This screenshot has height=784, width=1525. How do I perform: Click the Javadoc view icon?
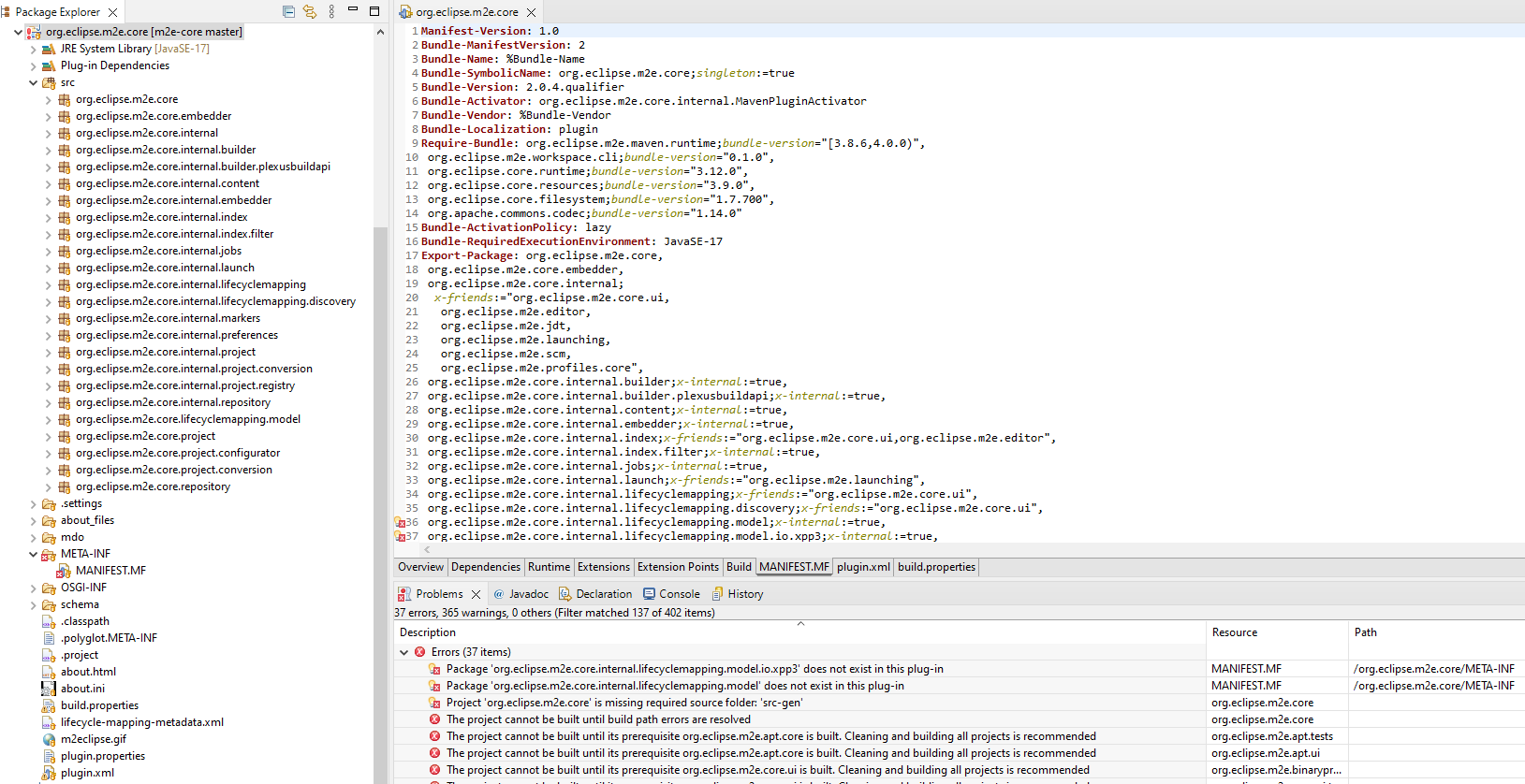(x=499, y=594)
